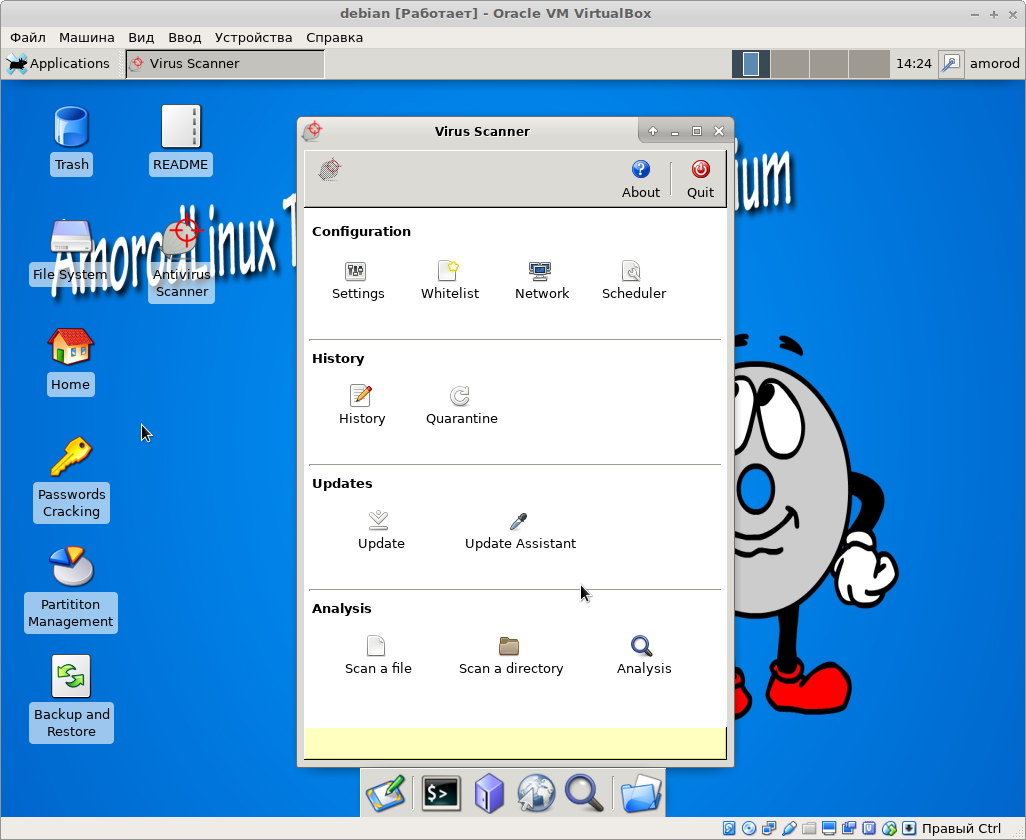Open the Scheduler icon
Image resolution: width=1026 pixels, height=840 pixels.
[633, 272]
